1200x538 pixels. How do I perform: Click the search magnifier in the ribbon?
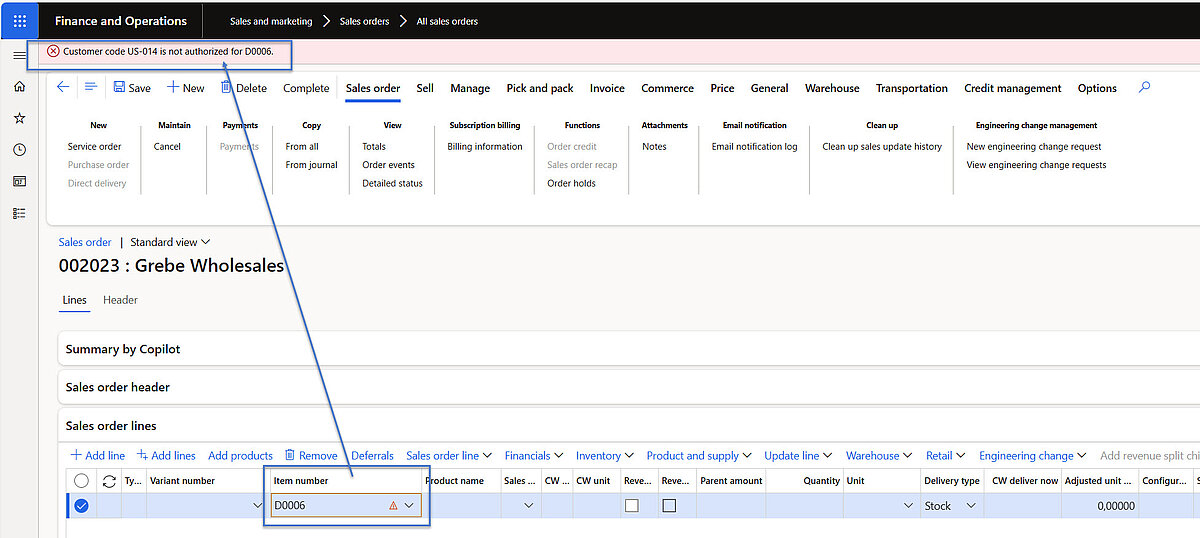(1145, 88)
